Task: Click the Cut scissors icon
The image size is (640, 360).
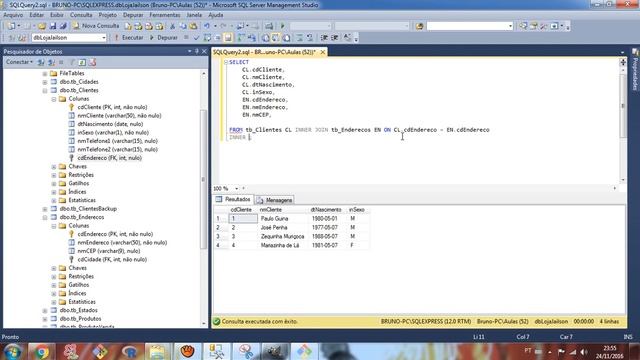Action: [173, 26]
